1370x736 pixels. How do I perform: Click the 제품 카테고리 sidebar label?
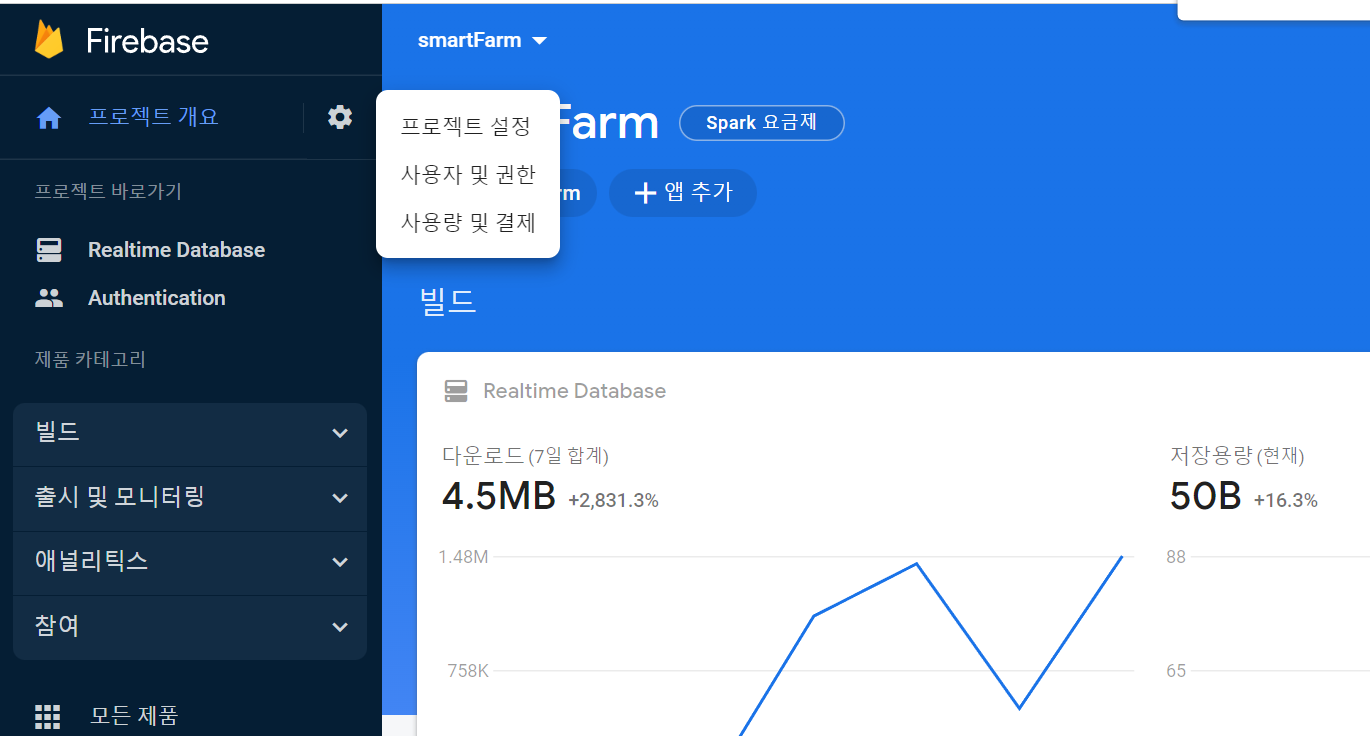pos(90,359)
